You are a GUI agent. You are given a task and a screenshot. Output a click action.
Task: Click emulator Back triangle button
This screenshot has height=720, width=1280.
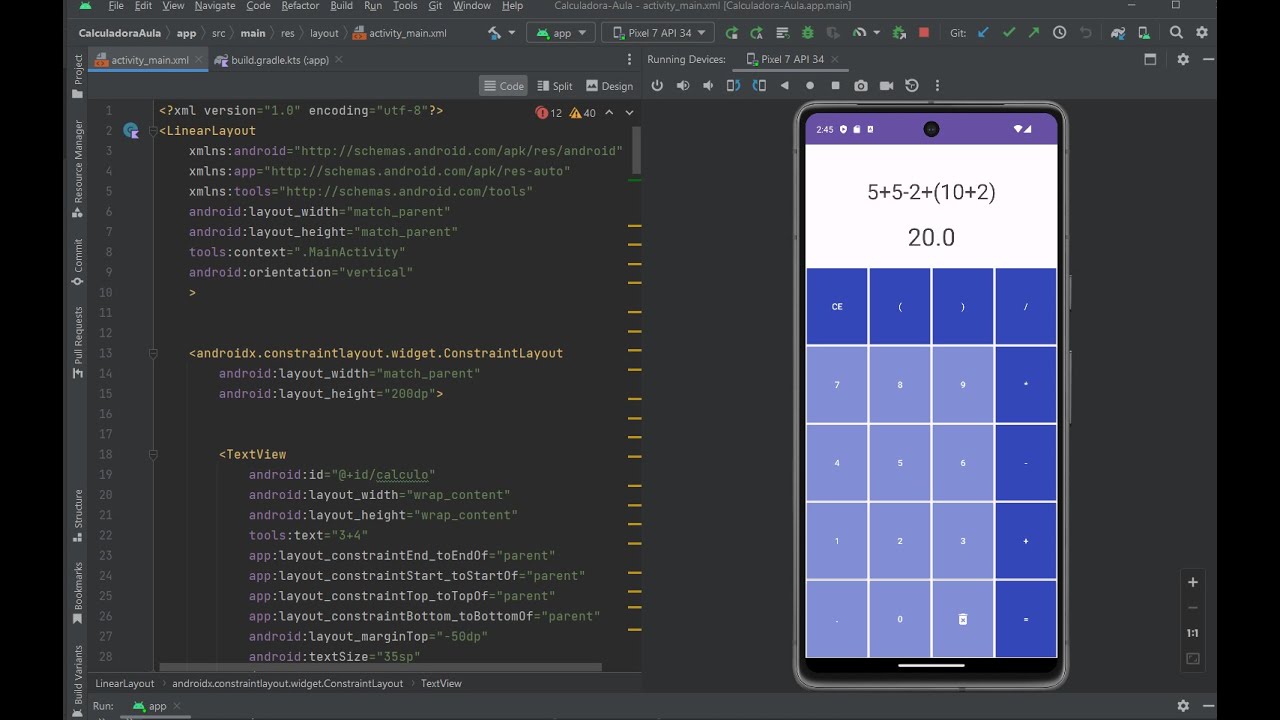[785, 86]
